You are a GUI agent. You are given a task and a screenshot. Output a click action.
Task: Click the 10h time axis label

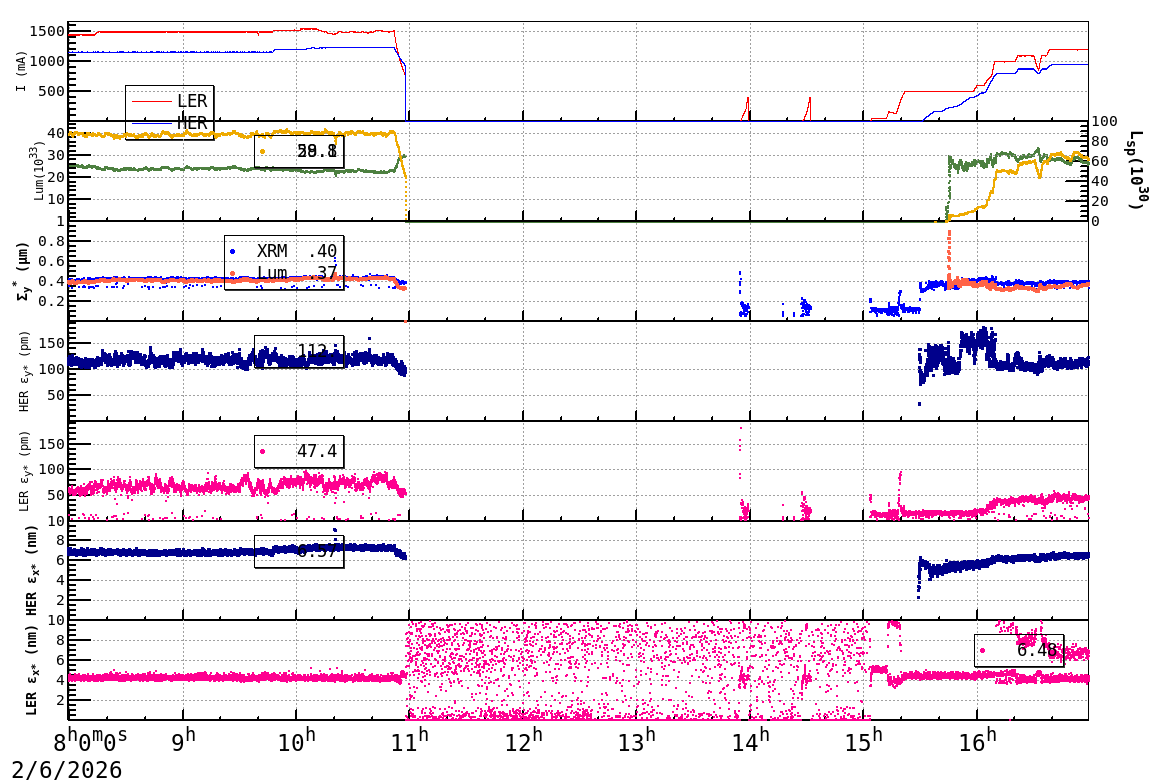click(x=296, y=741)
